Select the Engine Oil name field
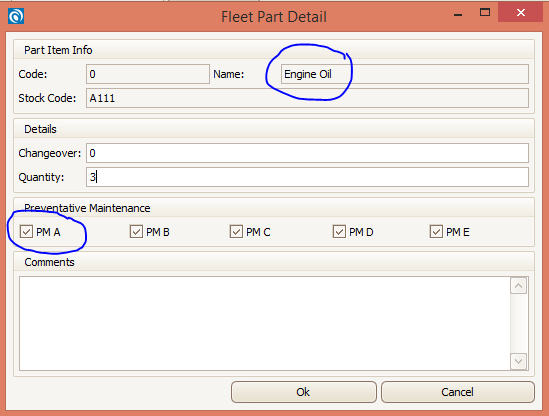The width and height of the screenshot is (549, 416). coord(405,74)
